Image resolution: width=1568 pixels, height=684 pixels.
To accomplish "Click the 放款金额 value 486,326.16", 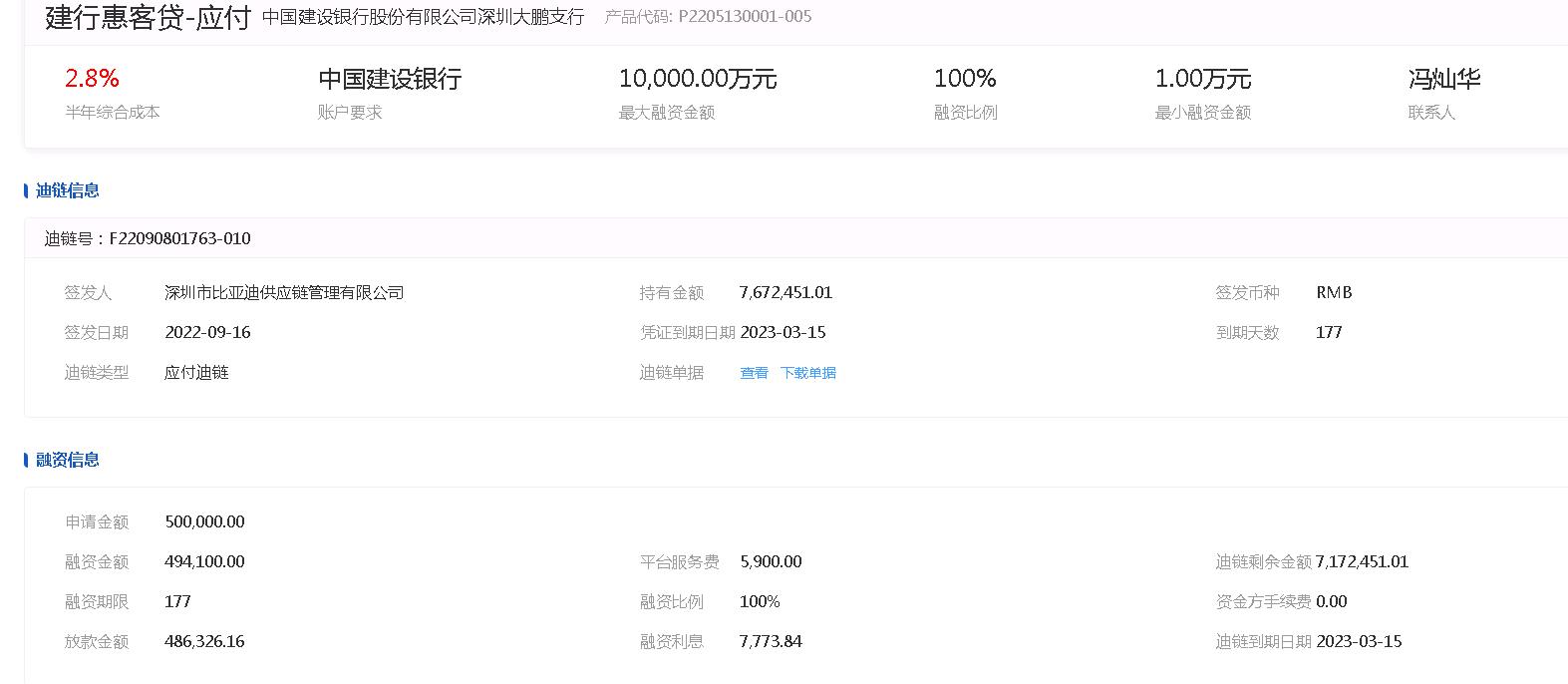I will pos(204,642).
